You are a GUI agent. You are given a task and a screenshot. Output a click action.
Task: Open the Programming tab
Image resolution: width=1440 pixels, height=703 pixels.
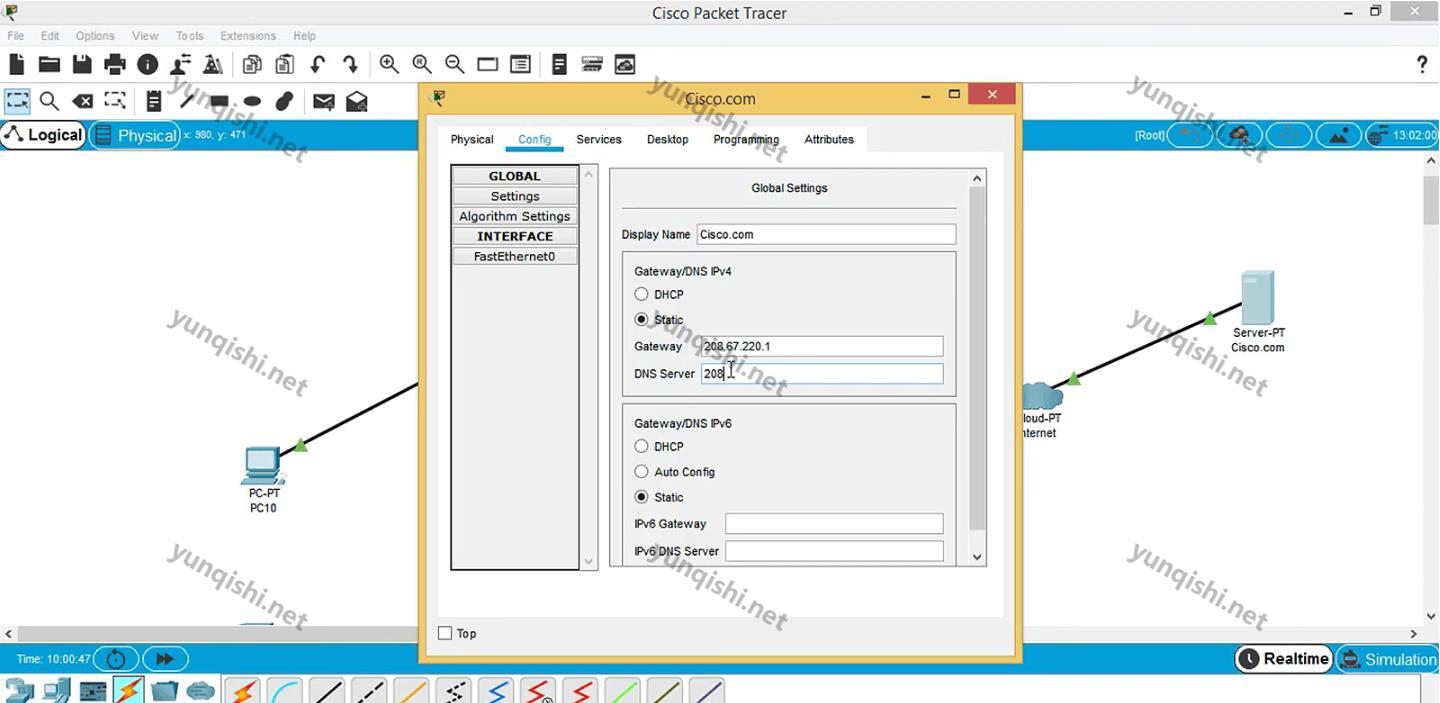point(746,139)
